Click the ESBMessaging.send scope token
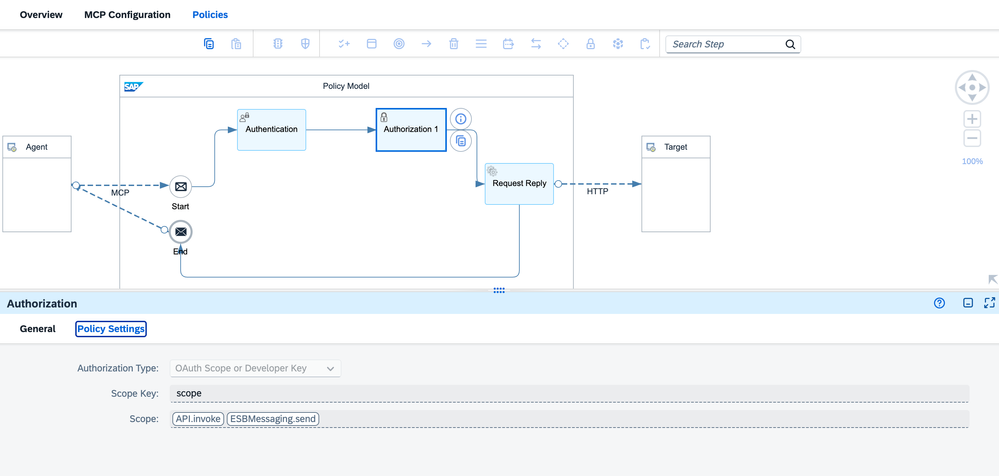This screenshot has width=999, height=476. [x=273, y=419]
